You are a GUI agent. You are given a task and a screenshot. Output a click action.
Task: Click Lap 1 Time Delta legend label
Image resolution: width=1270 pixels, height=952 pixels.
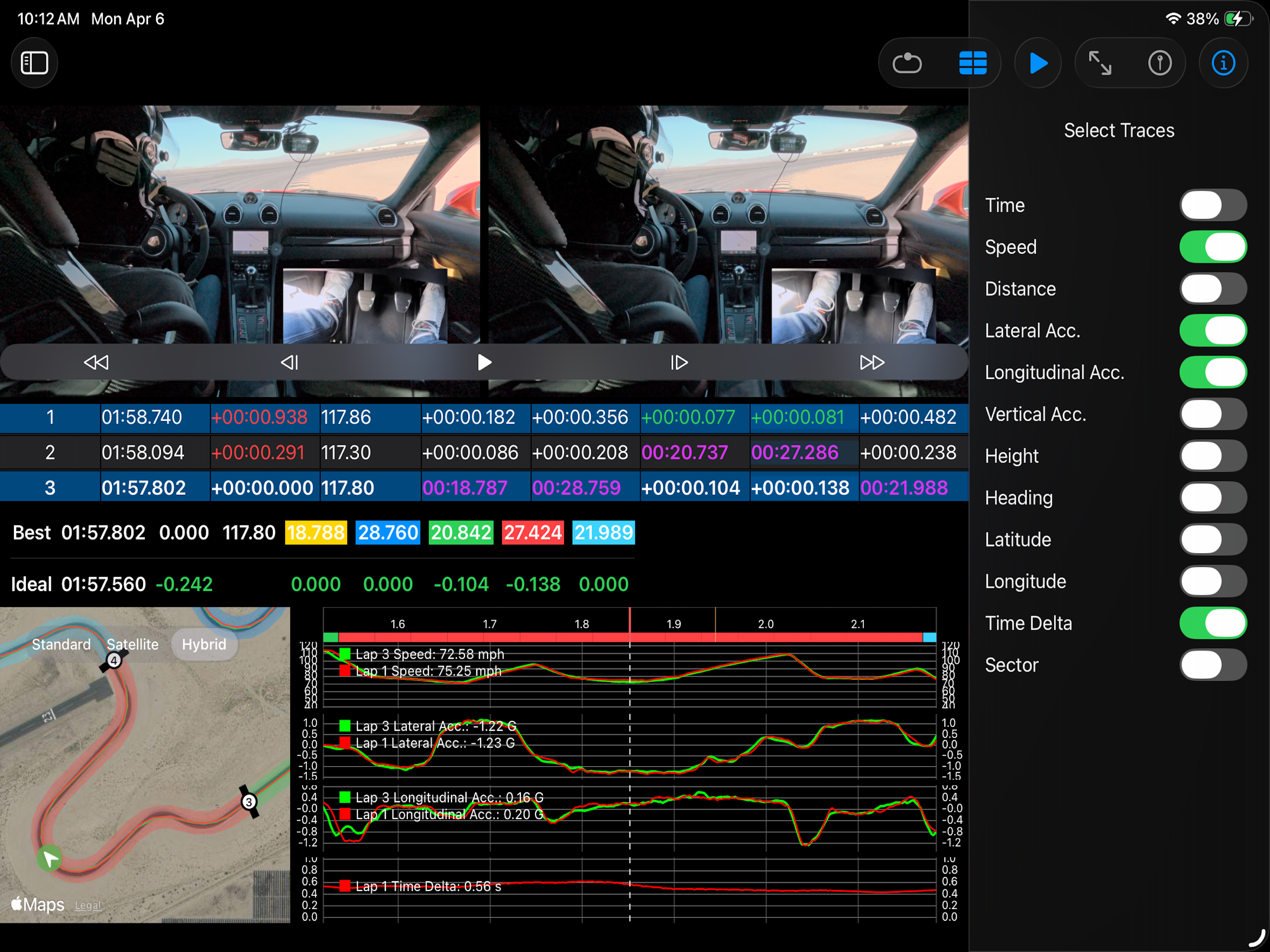click(428, 887)
